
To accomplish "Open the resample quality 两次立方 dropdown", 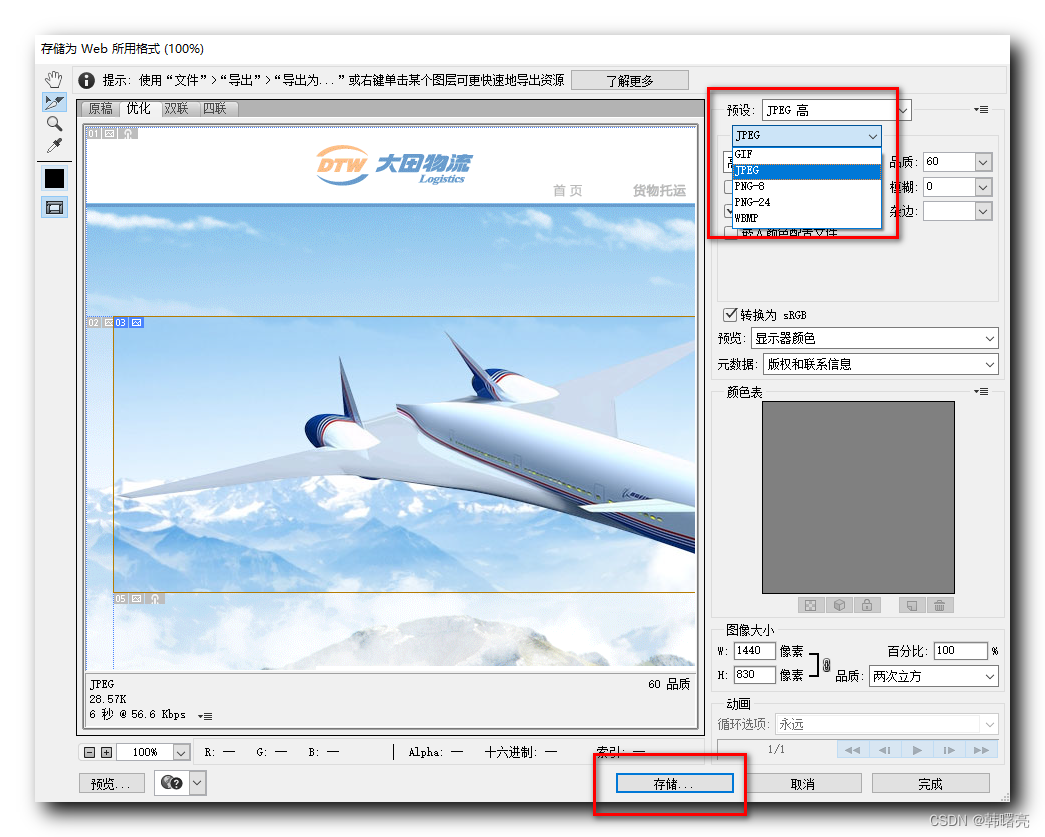I will point(934,676).
